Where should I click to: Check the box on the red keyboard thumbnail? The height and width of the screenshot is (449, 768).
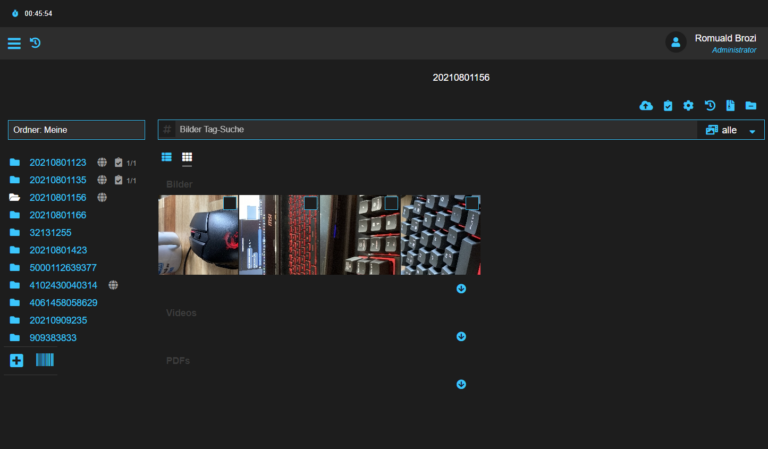point(310,203)
